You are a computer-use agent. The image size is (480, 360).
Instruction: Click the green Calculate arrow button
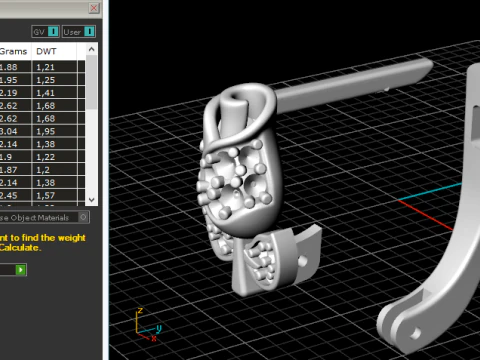pos(21,270)
